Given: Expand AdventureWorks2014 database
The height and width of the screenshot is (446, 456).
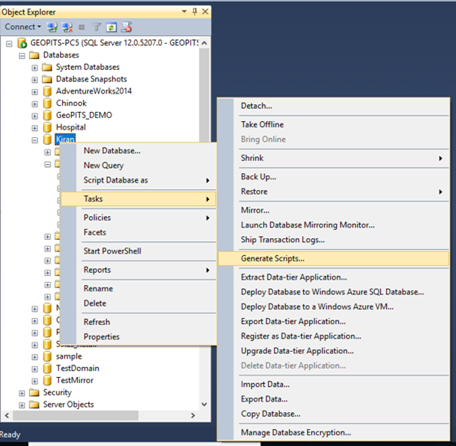Looking at the screenshot, I should [35, 92].
